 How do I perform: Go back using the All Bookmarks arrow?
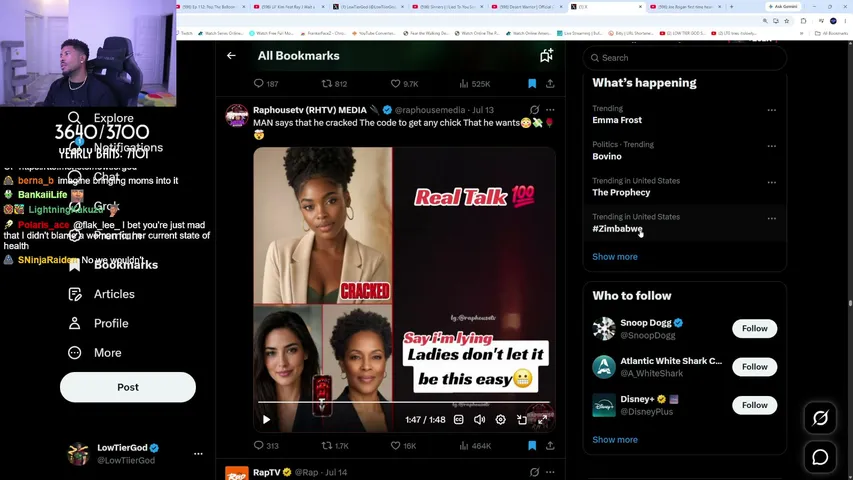point(231,56)
